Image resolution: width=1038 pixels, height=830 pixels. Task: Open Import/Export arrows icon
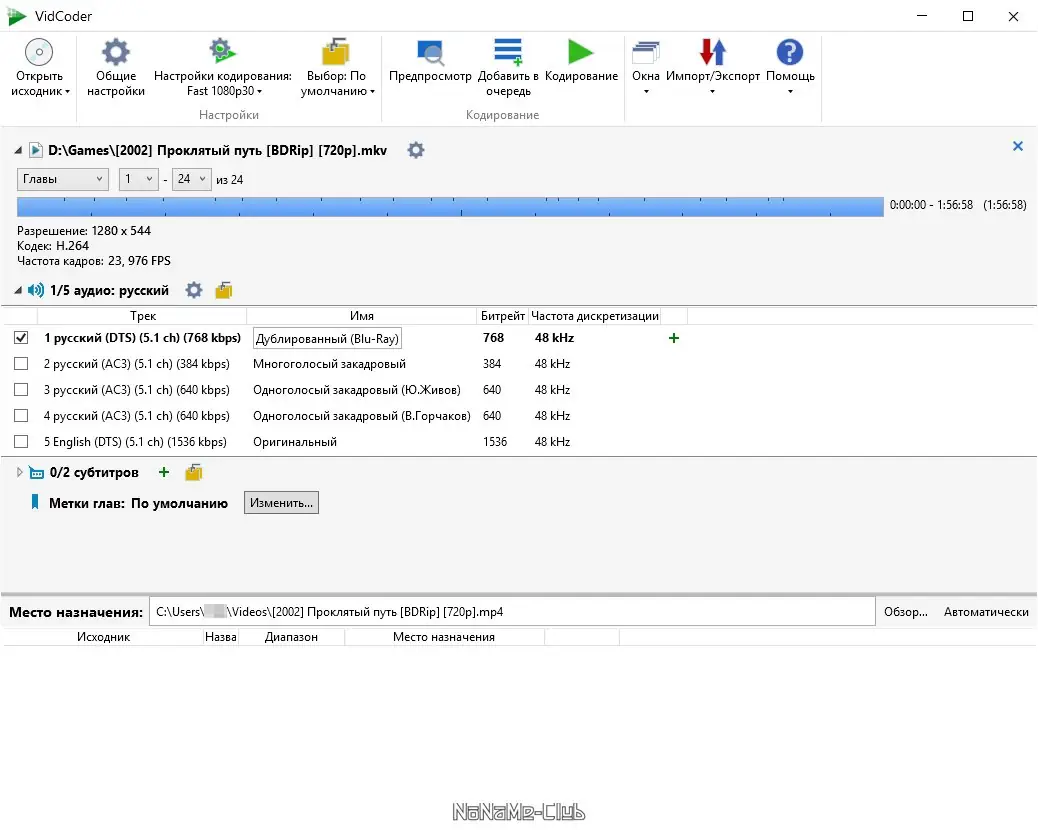[x=713, y=52]
